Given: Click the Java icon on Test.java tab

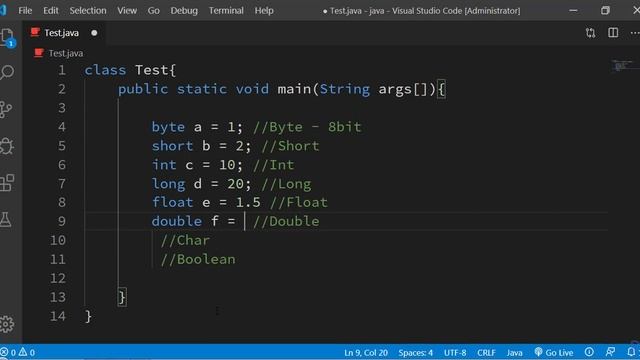Looking at the screenshot, I should pos(35,32).
